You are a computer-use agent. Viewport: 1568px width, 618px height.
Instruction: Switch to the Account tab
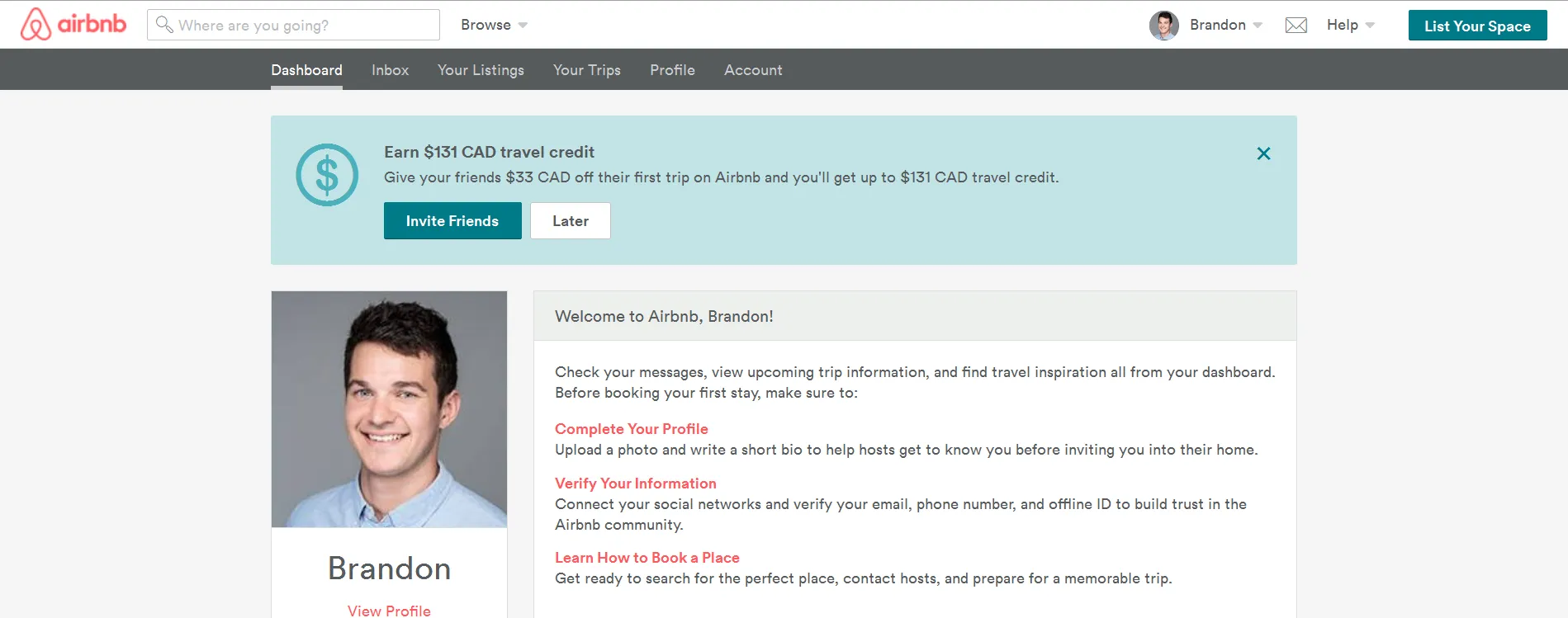(753, 70)
